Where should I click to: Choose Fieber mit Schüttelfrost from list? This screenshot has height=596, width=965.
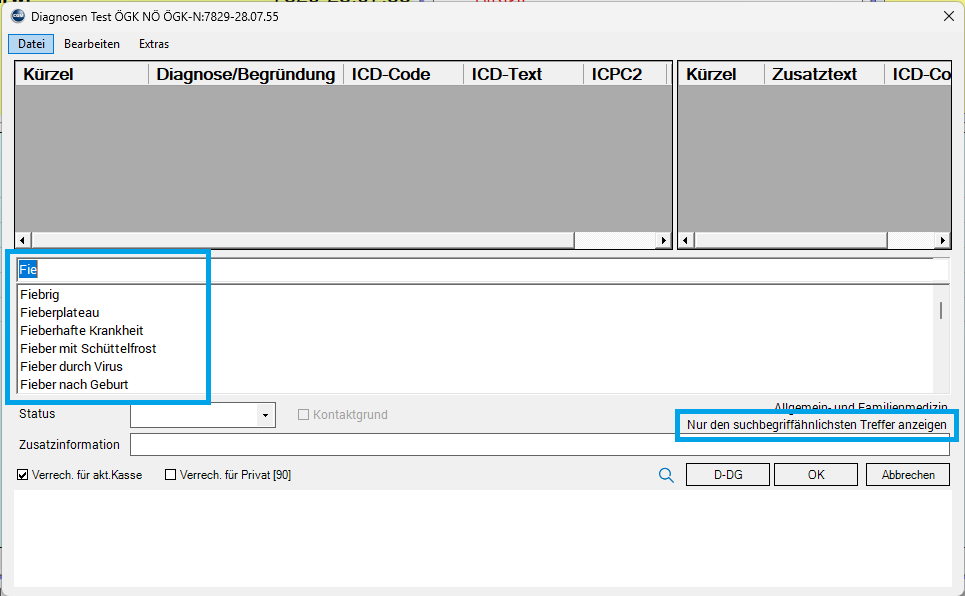point(88,349)
